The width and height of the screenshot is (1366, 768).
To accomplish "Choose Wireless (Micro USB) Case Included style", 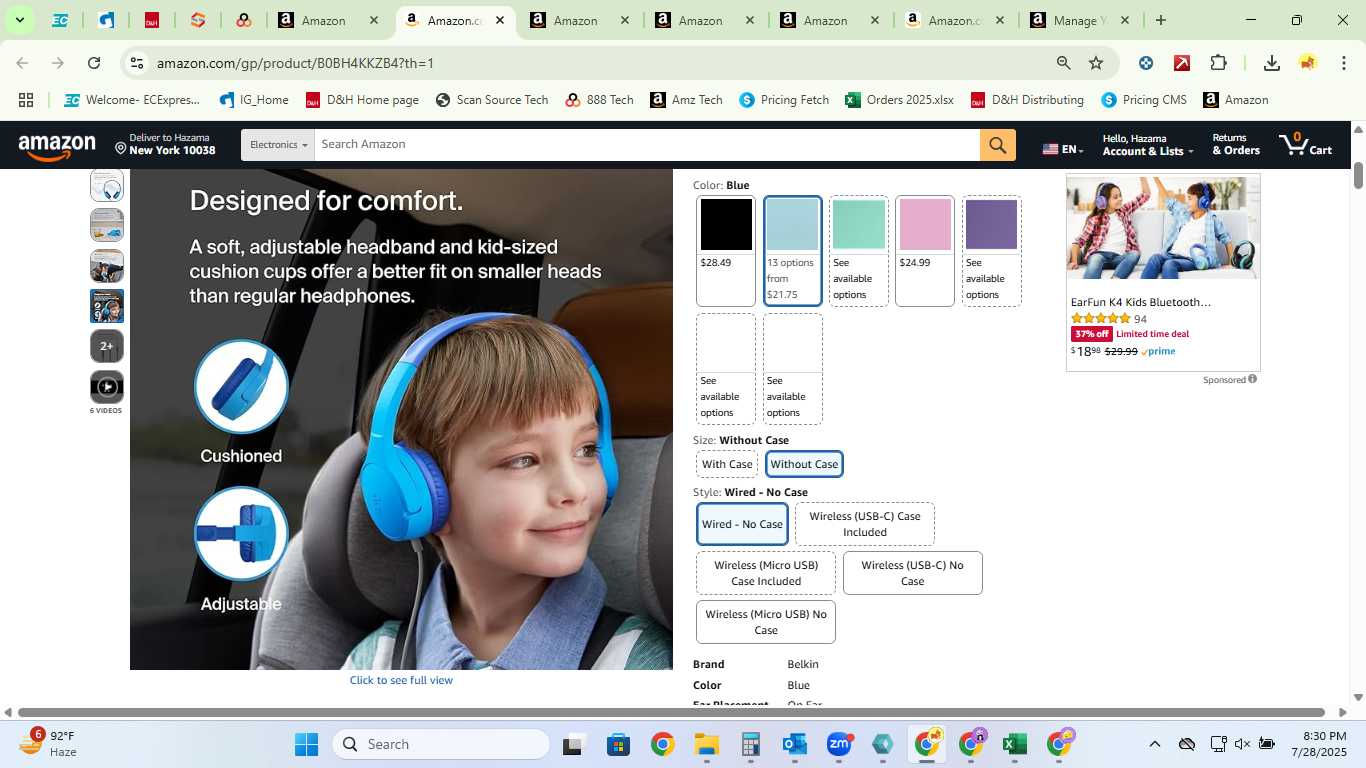I will [x=766, y=573].
